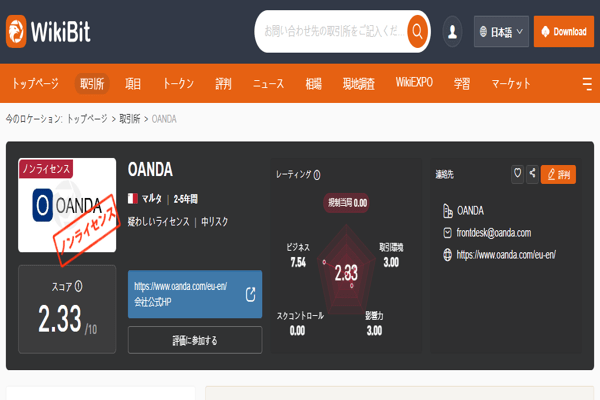Open the 日本語 language dropdown
The image size is (600, 400).
click(501, 31)
